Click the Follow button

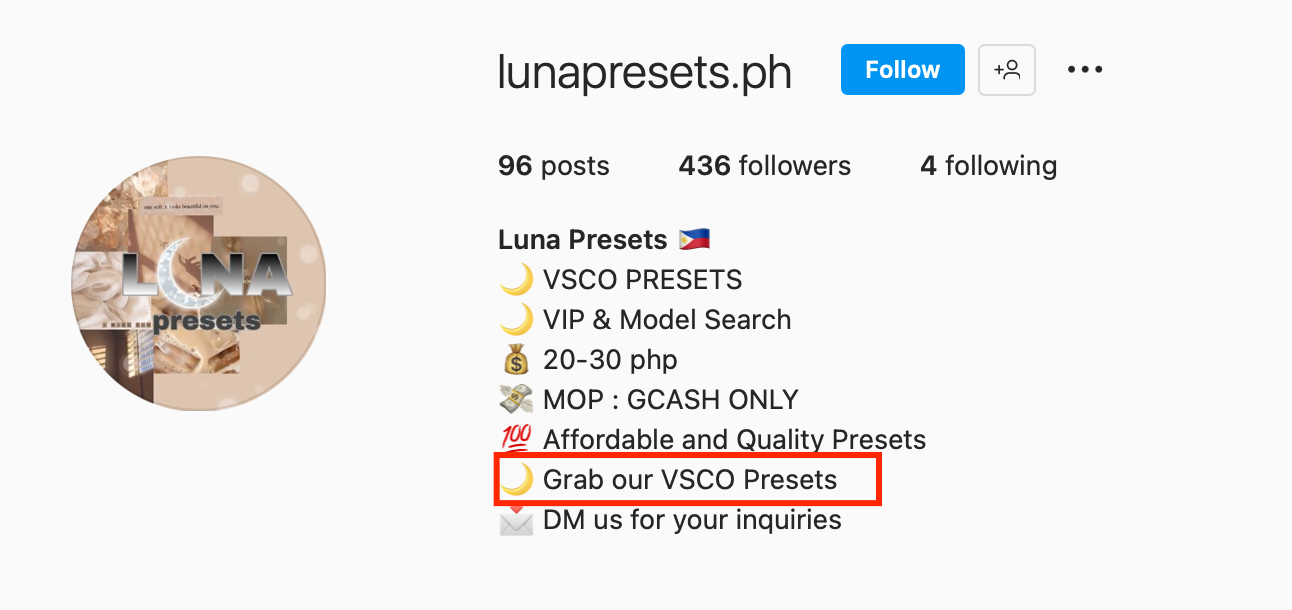pos(902,70)
